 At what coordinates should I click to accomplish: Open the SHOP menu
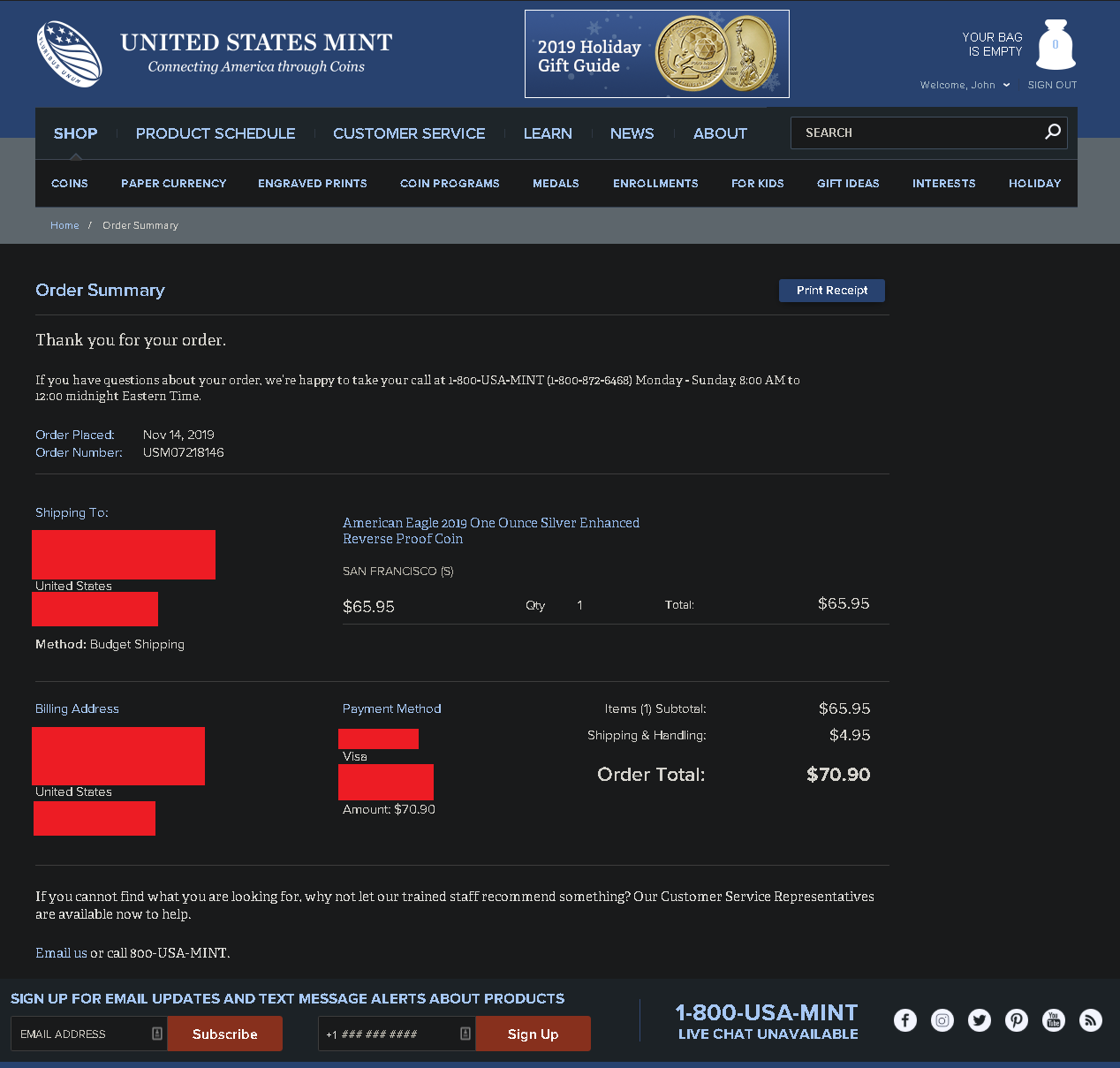[x=76, y=133]
